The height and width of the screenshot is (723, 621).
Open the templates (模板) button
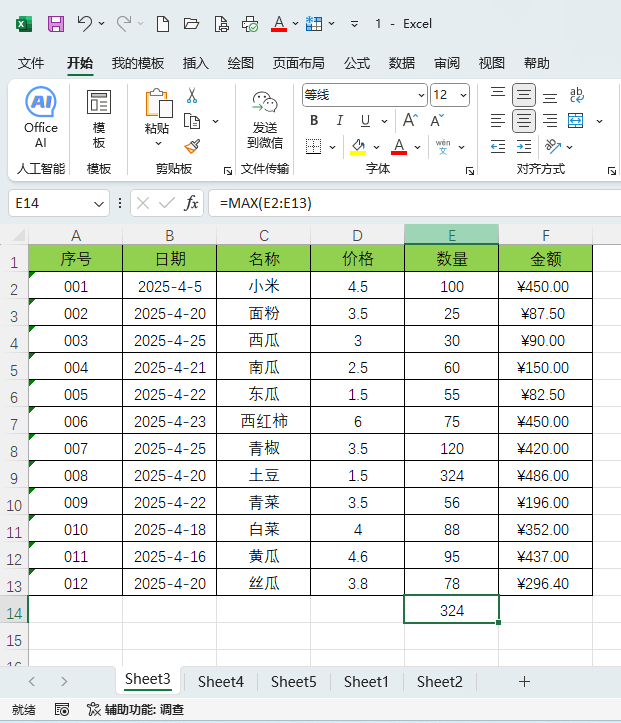click(x=99, y=119)
